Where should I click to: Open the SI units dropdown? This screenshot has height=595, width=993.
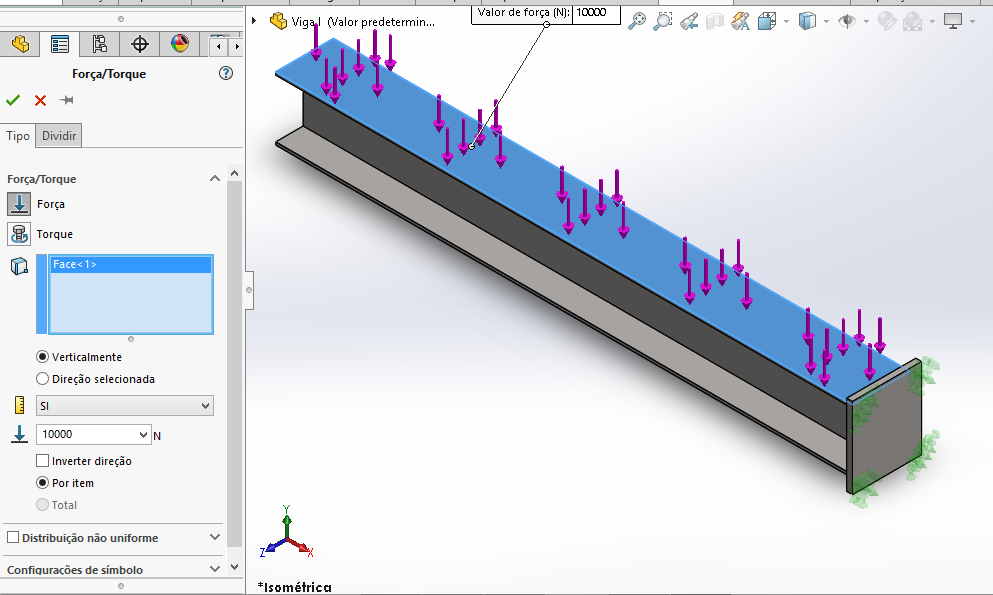(125, 405)
